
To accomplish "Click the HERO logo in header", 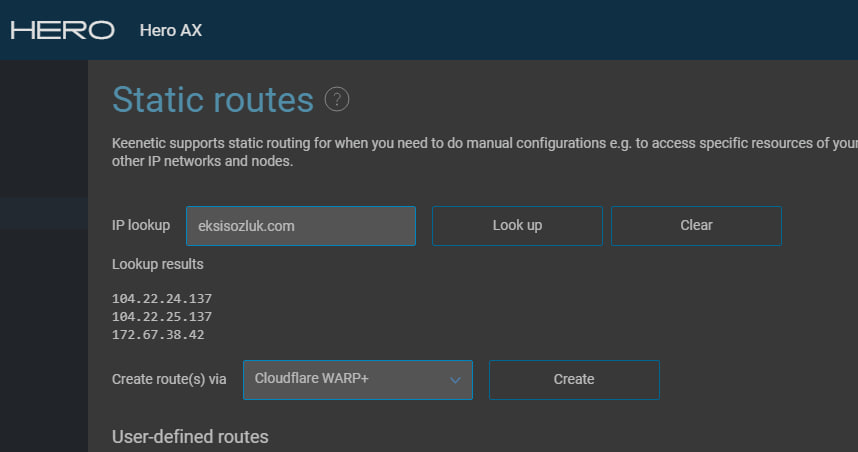I will (62, 30).
